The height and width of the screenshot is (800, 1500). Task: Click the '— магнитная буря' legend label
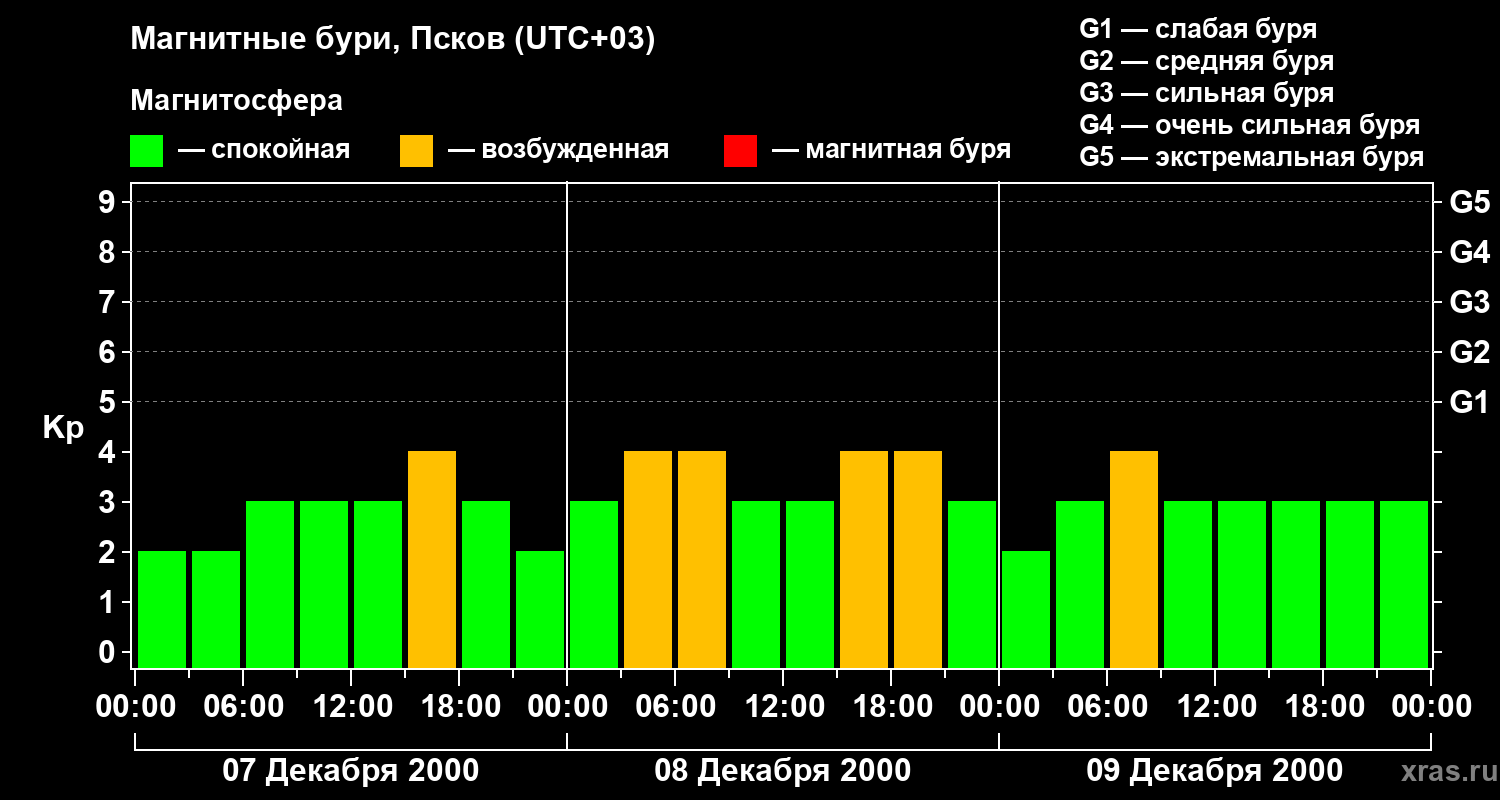point(891,150)
